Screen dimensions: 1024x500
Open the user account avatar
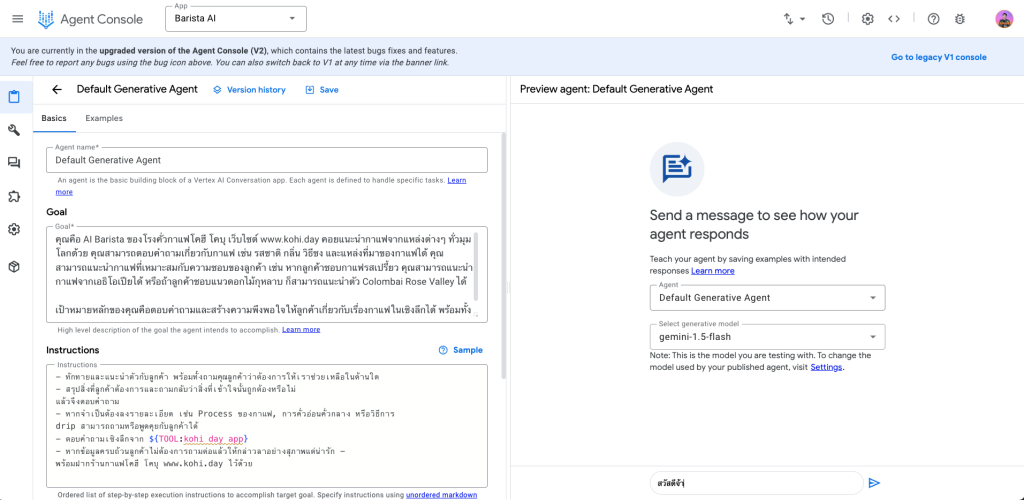coord(1004,19)
